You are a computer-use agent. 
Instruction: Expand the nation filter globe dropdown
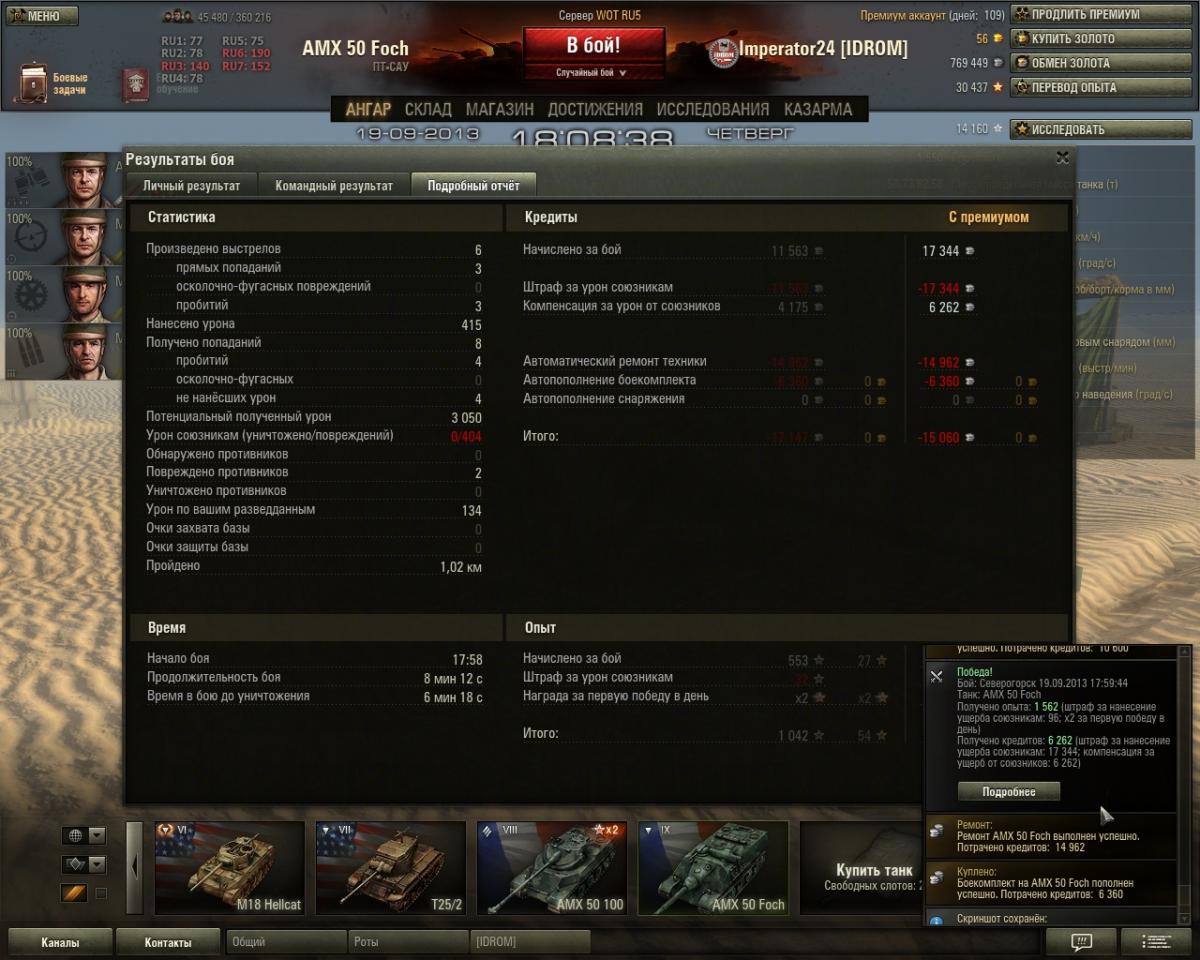pos(97,835)
